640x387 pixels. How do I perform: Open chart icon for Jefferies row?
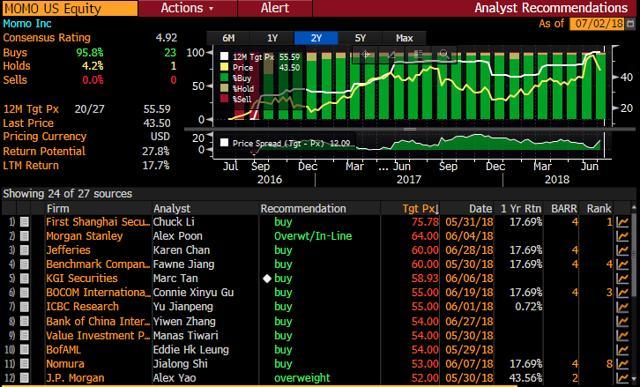click(622, 250)
